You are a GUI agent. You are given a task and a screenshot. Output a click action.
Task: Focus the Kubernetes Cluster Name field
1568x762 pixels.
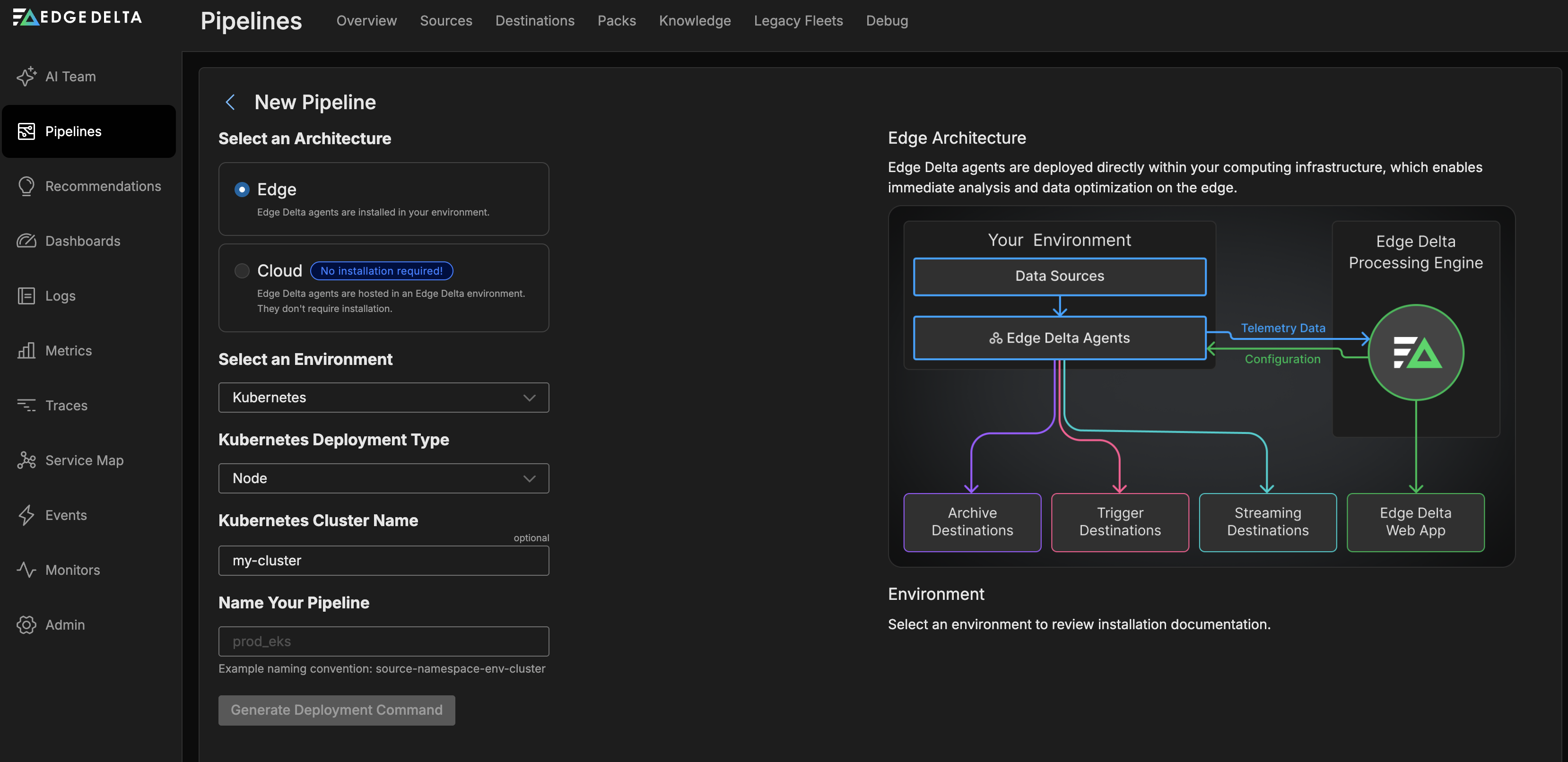click(x=383, y=561)
